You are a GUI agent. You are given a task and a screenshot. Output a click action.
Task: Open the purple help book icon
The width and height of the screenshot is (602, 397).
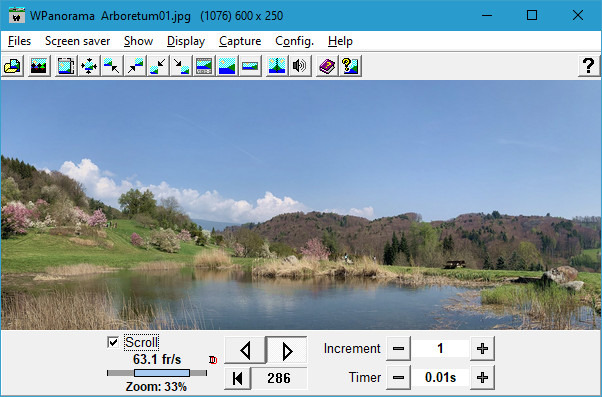(x=327, y=66)
